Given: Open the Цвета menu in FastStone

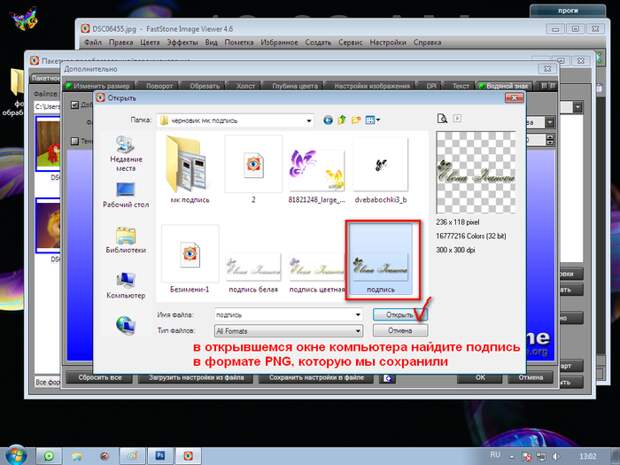Looking at the screenshot, I should tap(150, 42).
